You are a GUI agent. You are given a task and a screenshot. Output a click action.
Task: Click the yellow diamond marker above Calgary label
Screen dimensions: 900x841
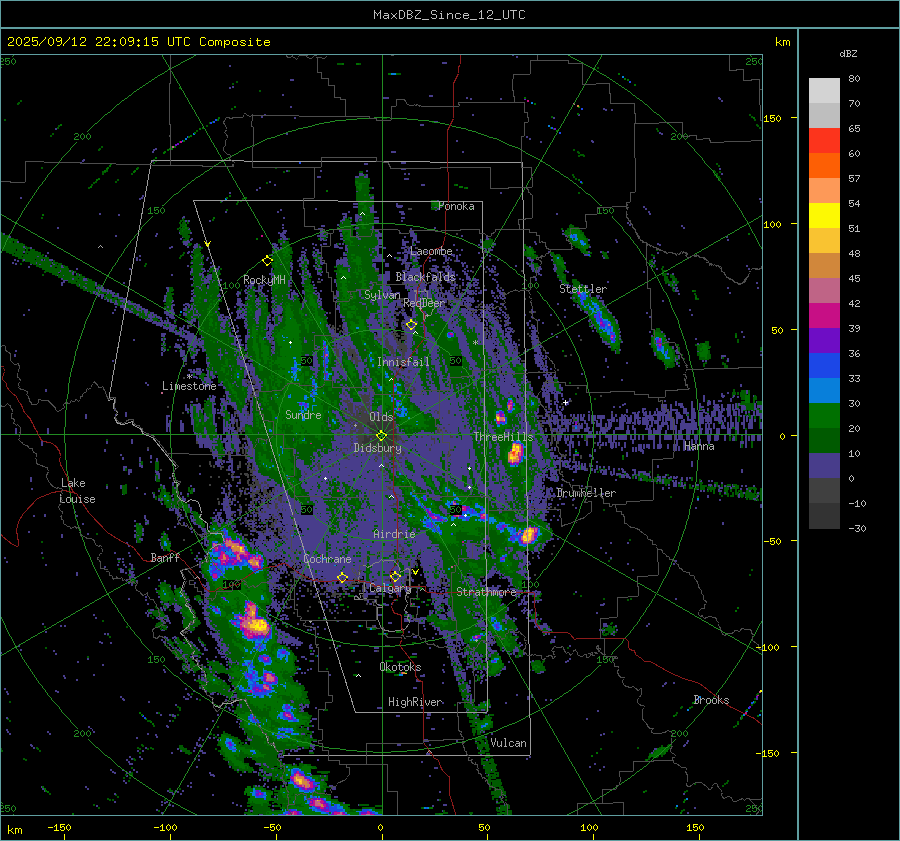click(x=395, y=576)
